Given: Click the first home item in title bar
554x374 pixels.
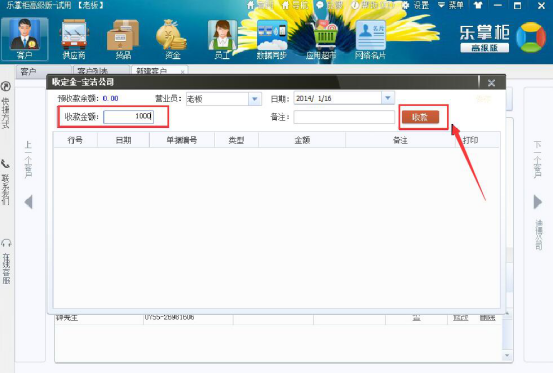Looking at the screenshot, I should coord(260,5).
